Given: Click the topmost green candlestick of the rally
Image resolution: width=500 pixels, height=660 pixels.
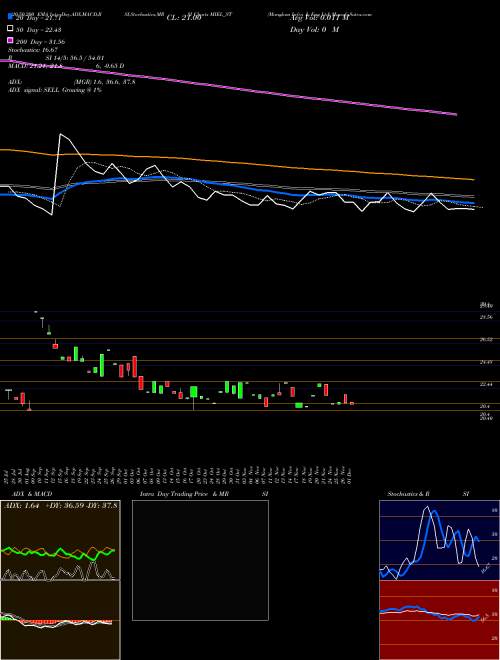Looking at the screenshot, I should click(x=36, y=311).
